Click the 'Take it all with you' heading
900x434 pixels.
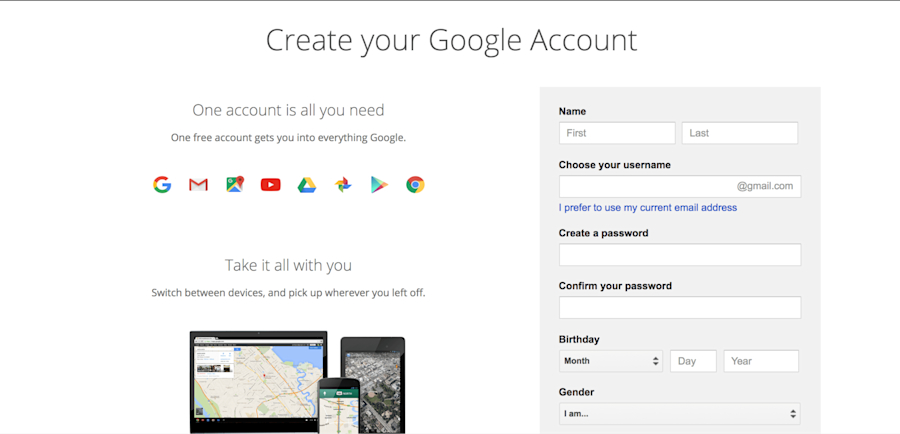288,265
